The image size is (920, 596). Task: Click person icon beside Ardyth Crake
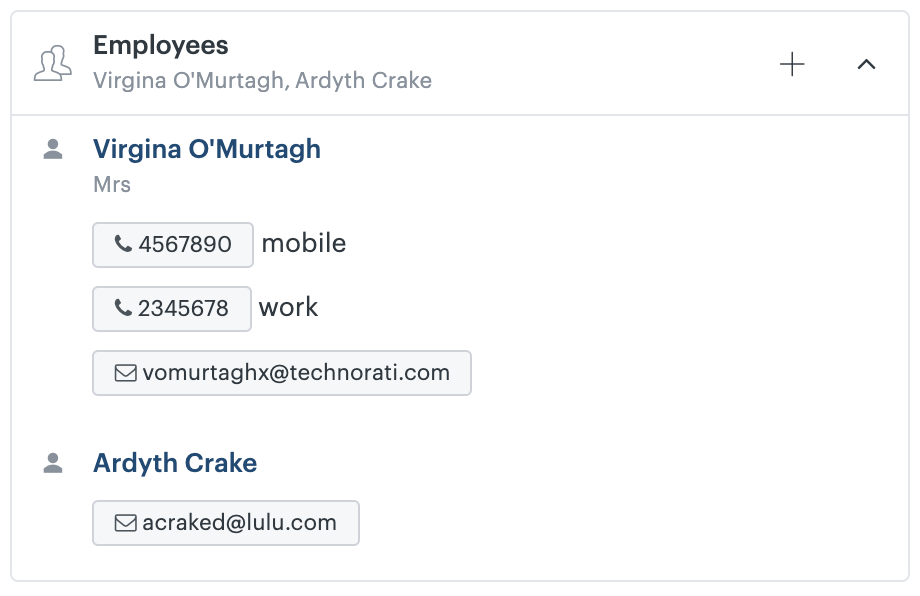pyautogui.click(x=53, y=463)
